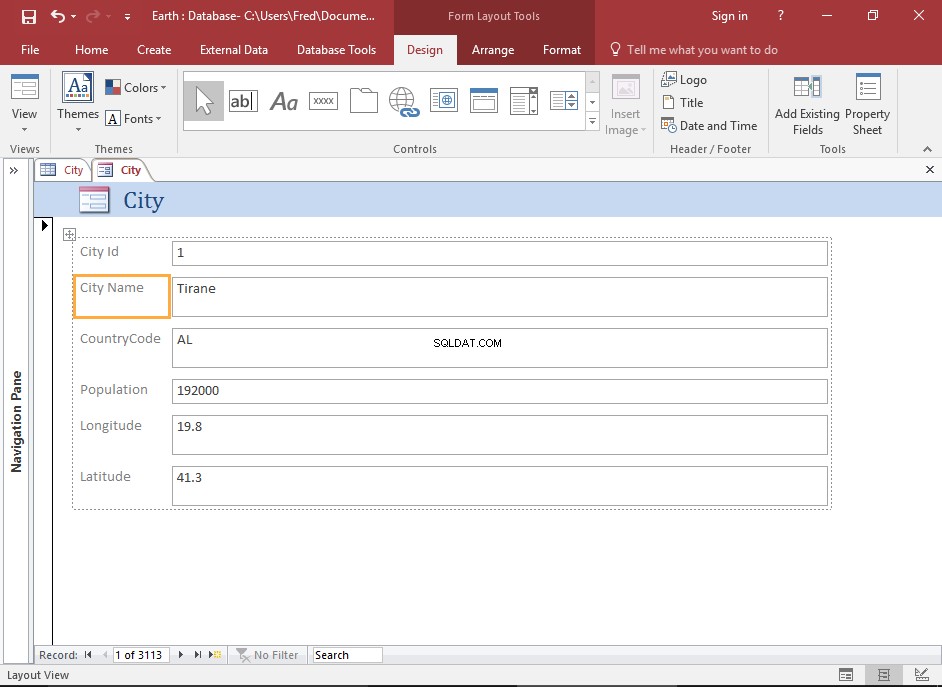Screen dimensions: 942x687
Task: Open the Colors dropdown
Action: (x=136, y=88)
